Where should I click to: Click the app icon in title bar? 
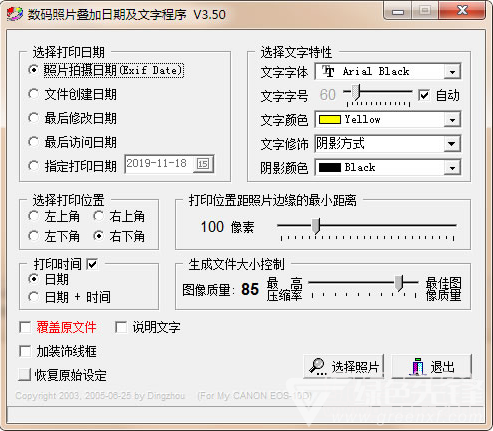pos(14,14)
